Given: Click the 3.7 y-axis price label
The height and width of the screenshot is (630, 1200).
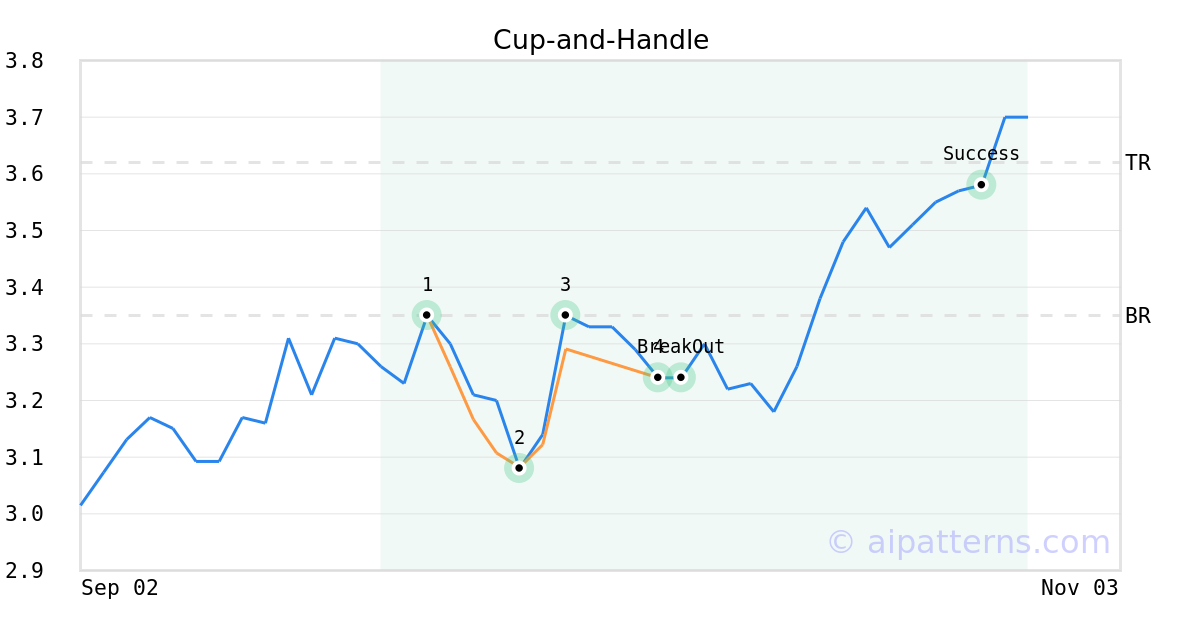Looking at the screenshot, I should point(24,118).
